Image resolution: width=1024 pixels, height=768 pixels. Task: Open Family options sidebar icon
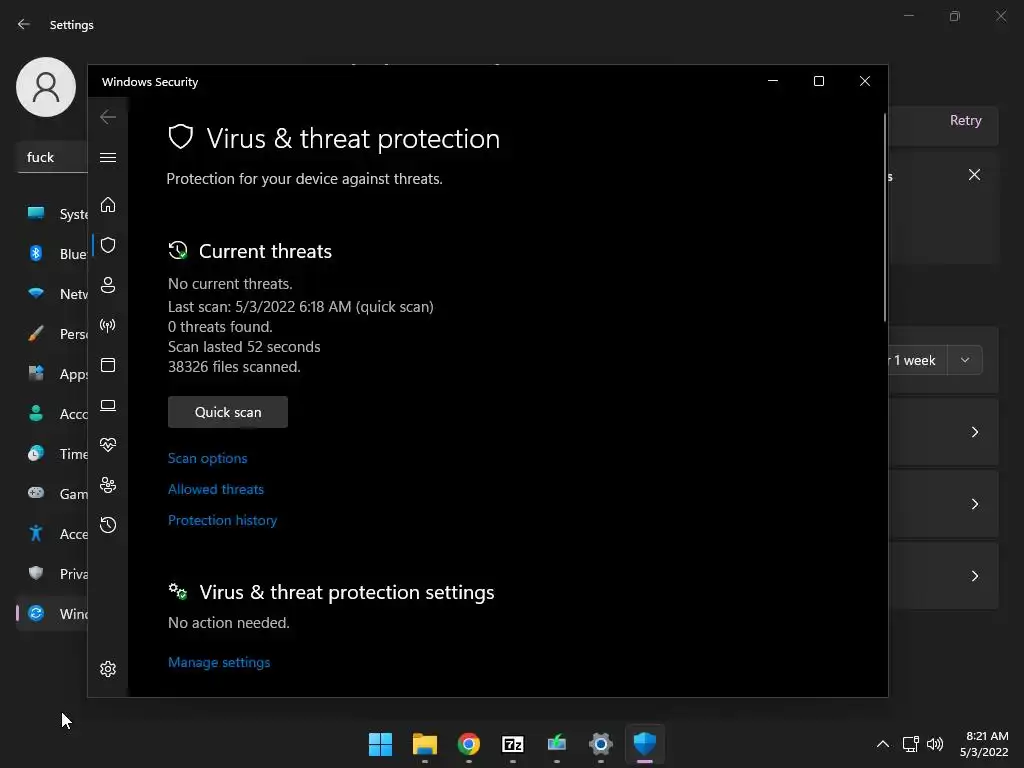pyautogui.click(x=108, y=485)
